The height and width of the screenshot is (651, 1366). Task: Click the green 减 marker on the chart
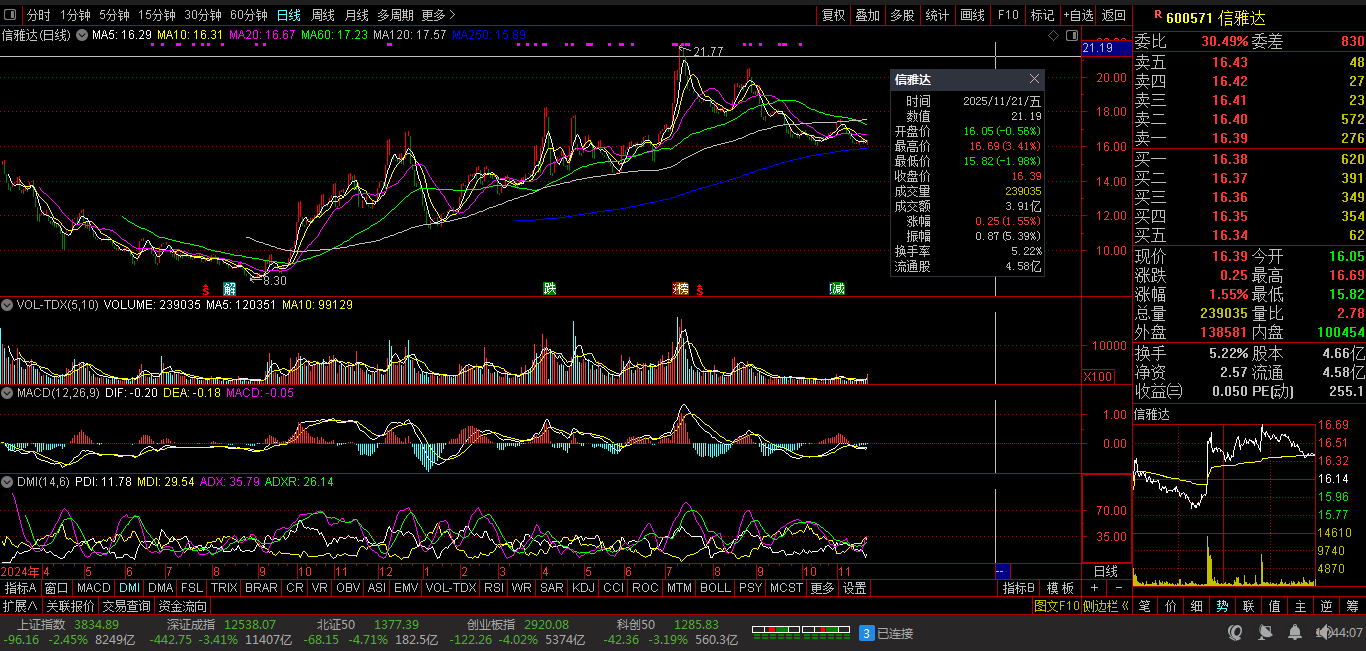click(x=837, y=288)
